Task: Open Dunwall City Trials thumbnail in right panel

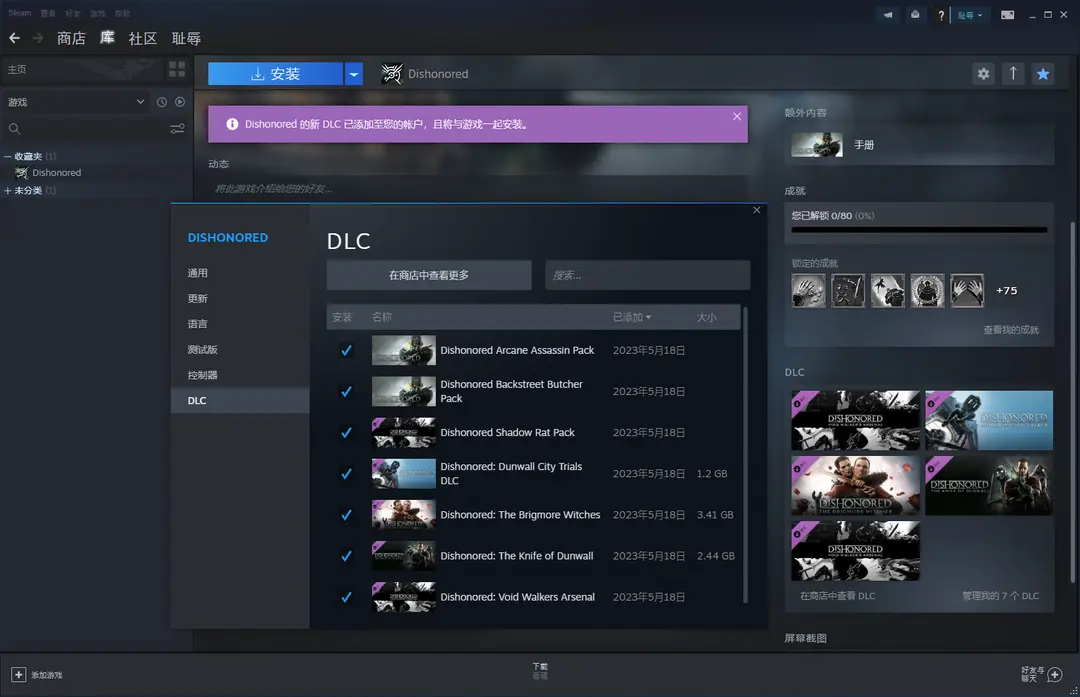Action: [x=988, y=420]
